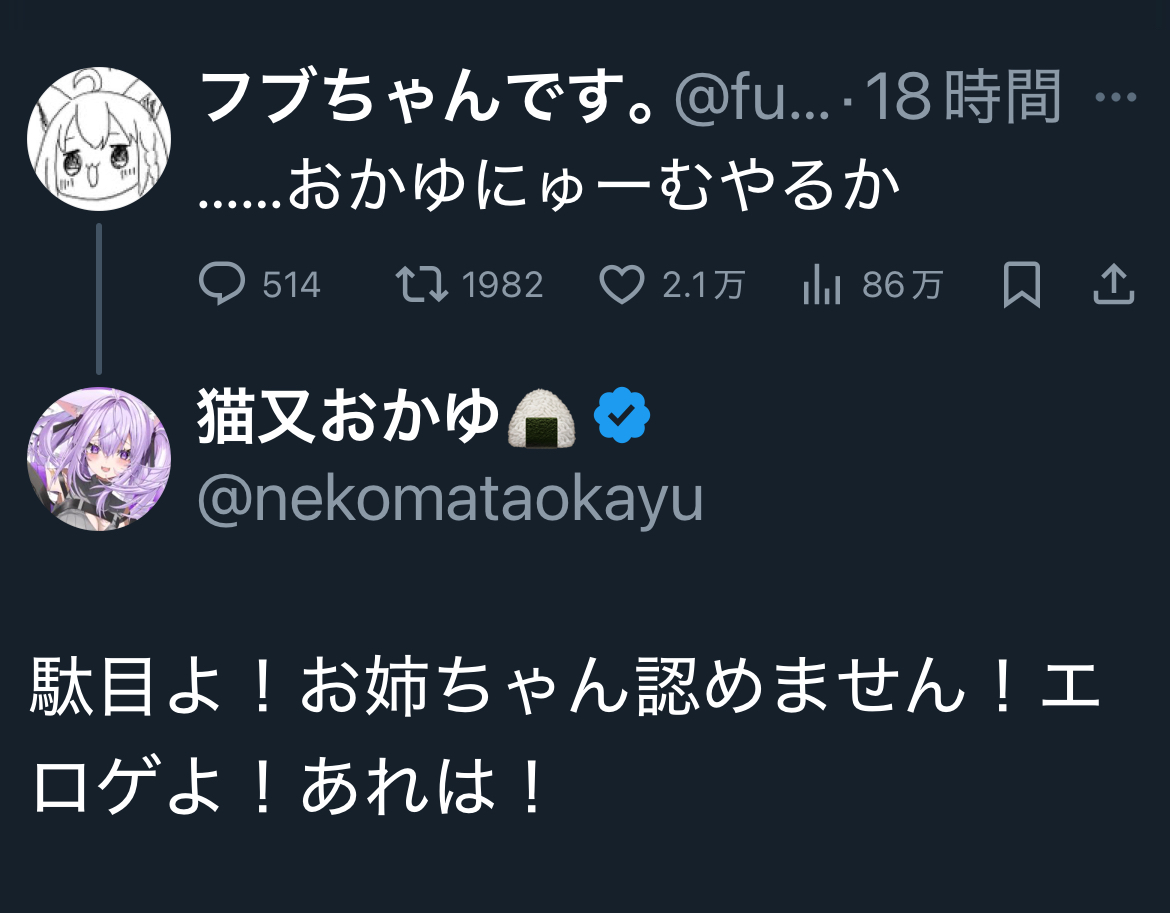Share the post via upload arrow icon
1170x913 pixels.
pos(1113,286)
